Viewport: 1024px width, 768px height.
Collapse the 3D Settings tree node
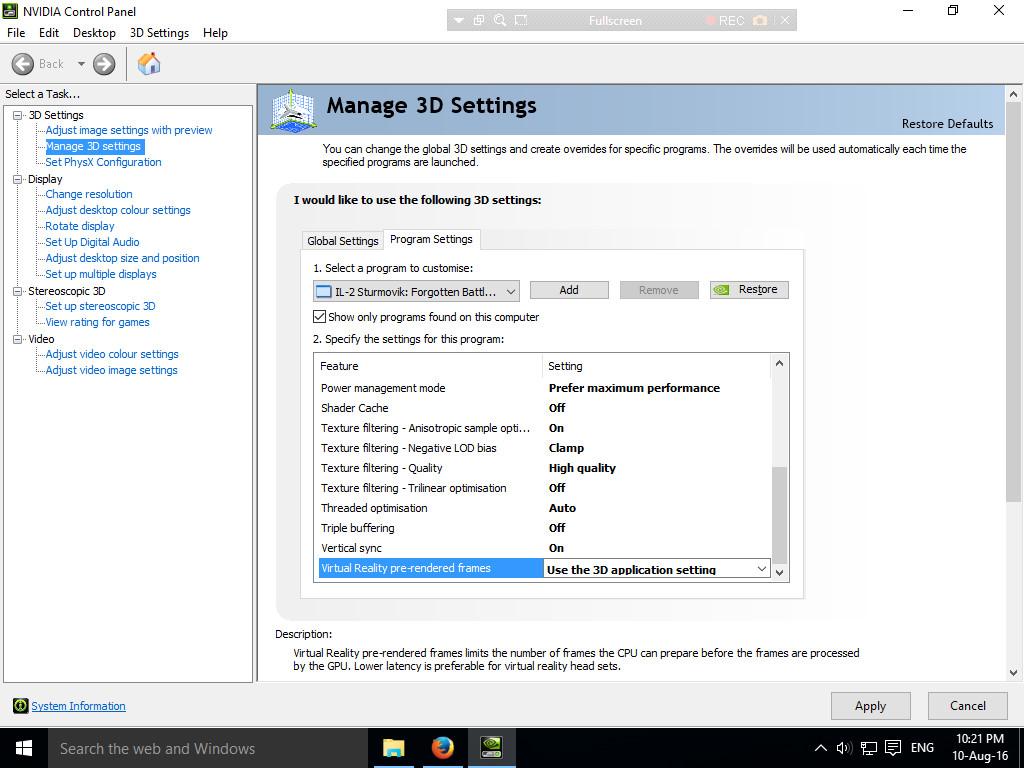[18, 115]
